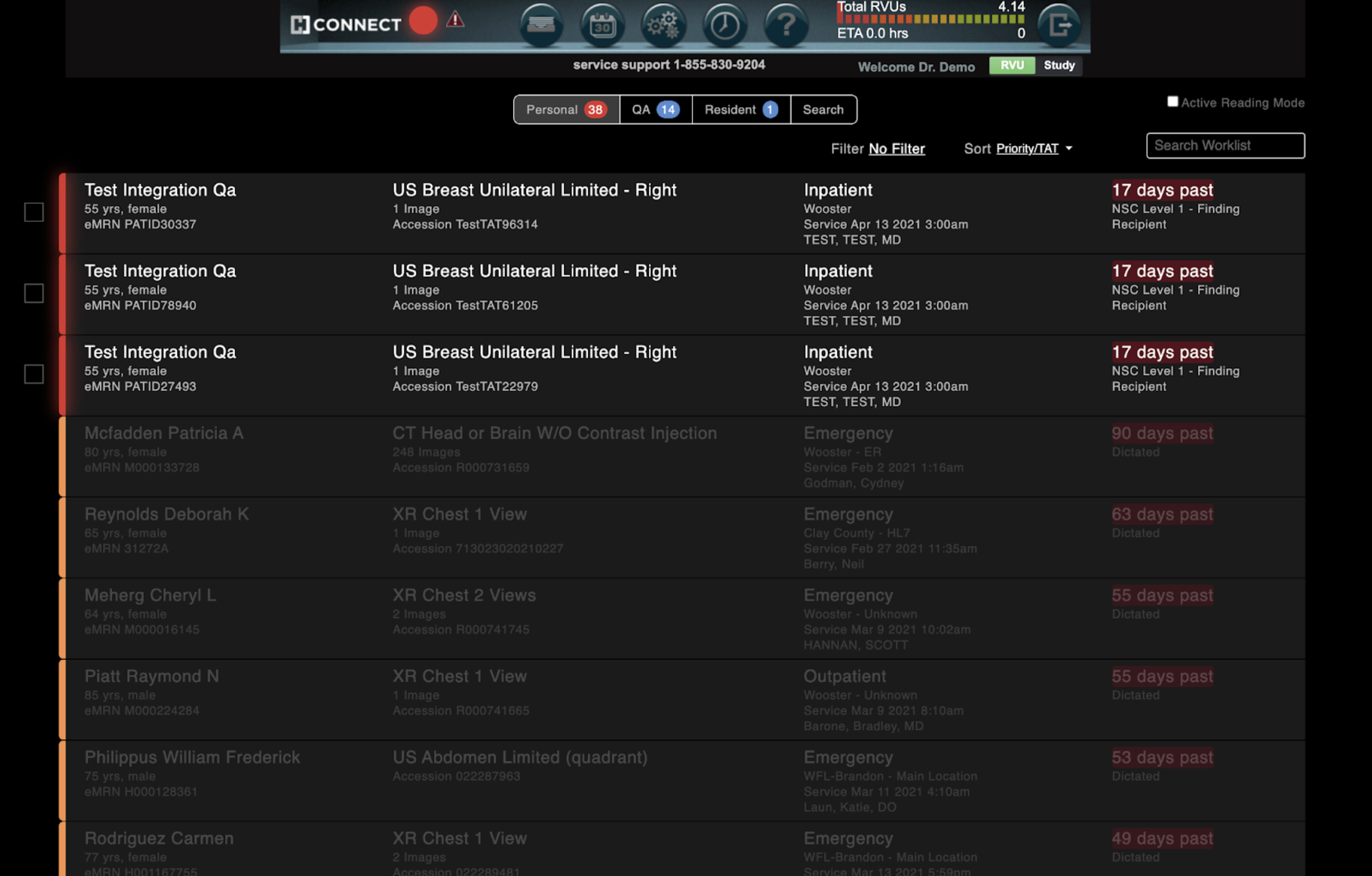Image resolution: width=1372 pixels, height=876 pixels.
Task: Click the red warning triangle alert
Action: point(454,20)
